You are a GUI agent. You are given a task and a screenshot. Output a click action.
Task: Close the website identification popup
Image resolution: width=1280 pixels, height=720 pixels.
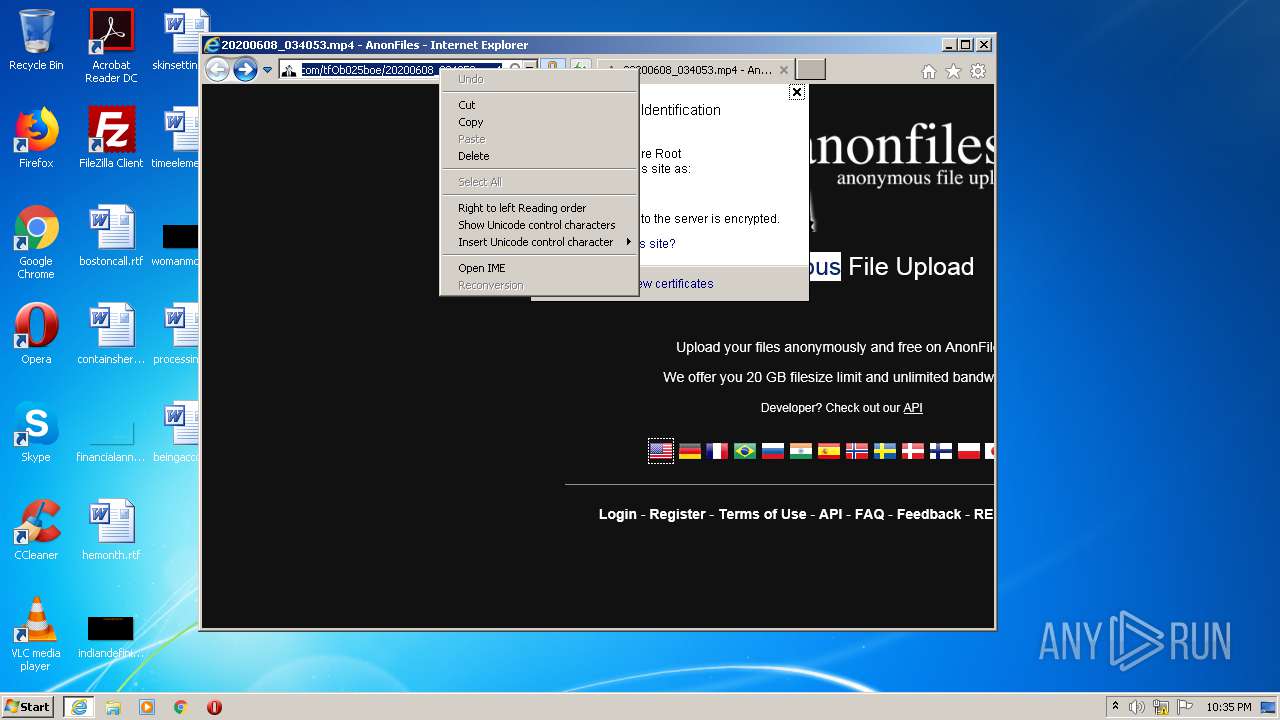pos(797,92)
